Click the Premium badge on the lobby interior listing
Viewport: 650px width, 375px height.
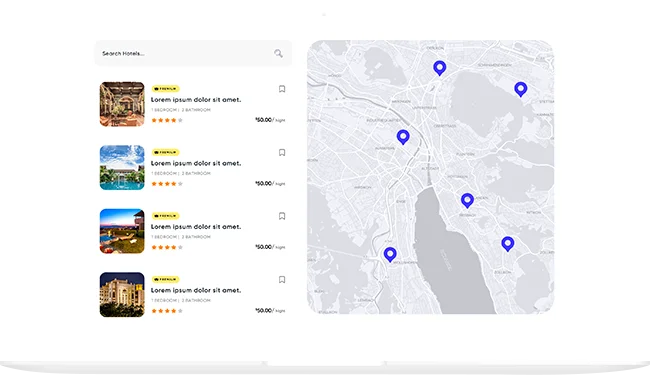[165, 89]
